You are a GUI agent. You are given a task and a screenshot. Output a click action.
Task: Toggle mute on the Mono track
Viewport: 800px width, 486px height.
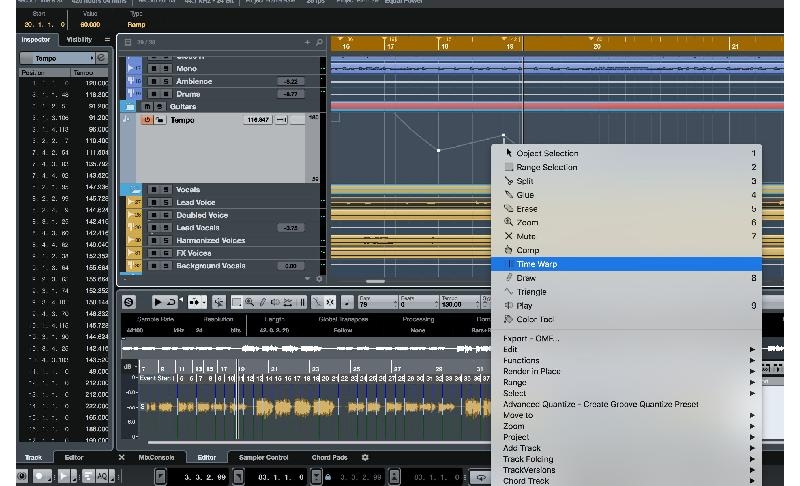pyautogui.click(x=154, y=68)
